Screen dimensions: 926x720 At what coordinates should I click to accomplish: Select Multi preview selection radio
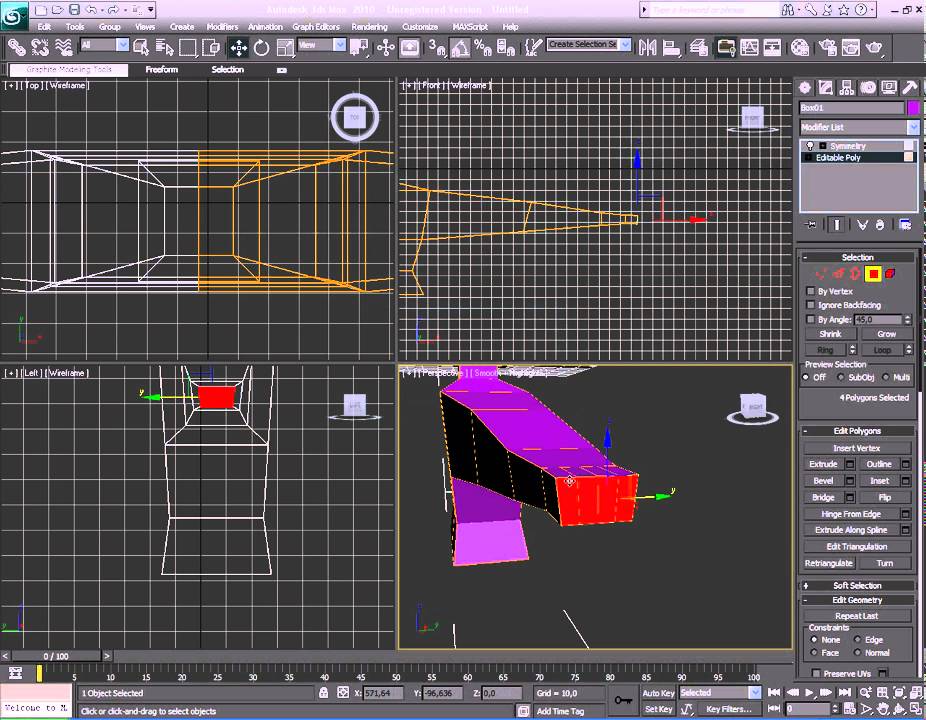click(885, 377)
